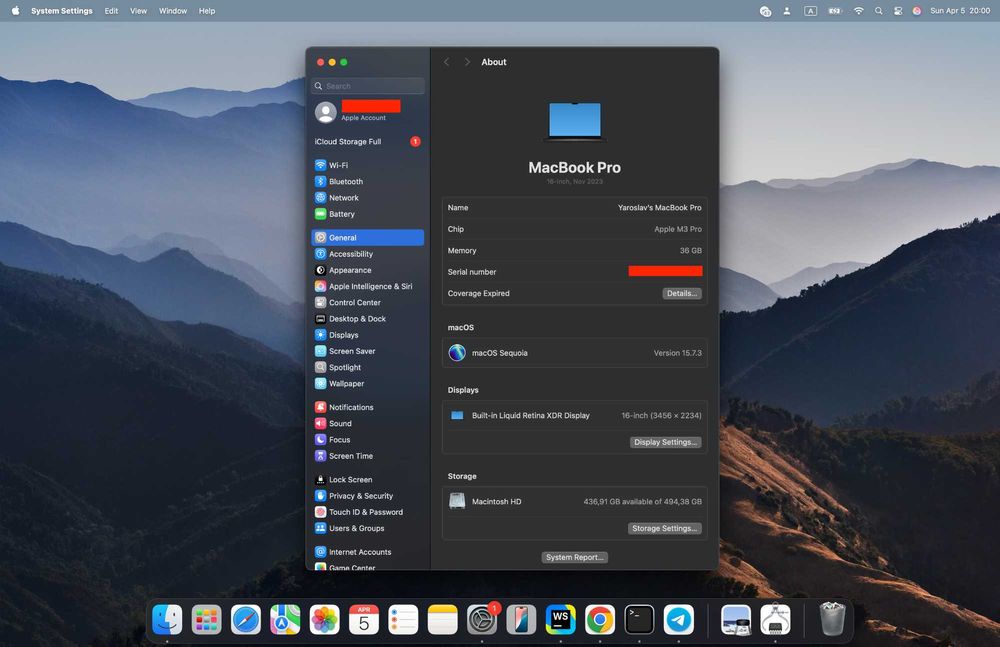Click the computer name Yaroslav's MacBook Pro
This screenshot has height=647, width=1000.
point(659,208)
